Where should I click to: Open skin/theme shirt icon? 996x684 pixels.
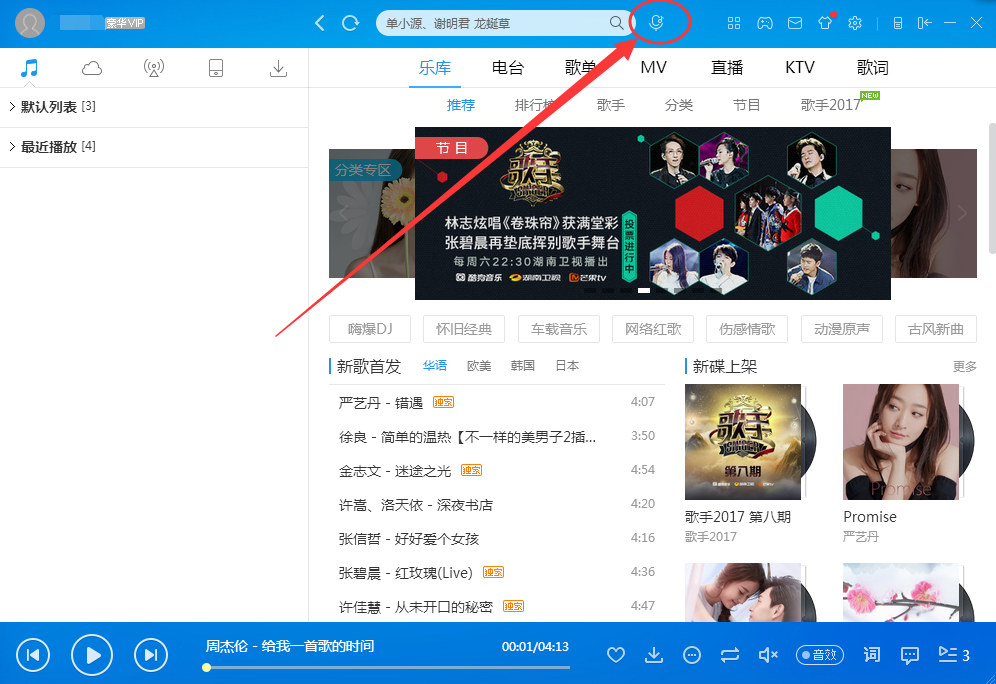[823, 21]
